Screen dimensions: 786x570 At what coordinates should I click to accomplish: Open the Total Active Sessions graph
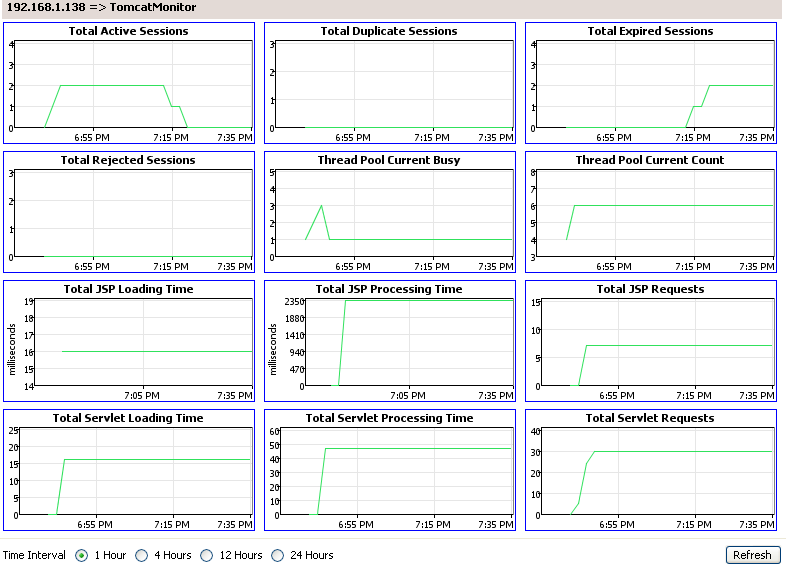129,83
